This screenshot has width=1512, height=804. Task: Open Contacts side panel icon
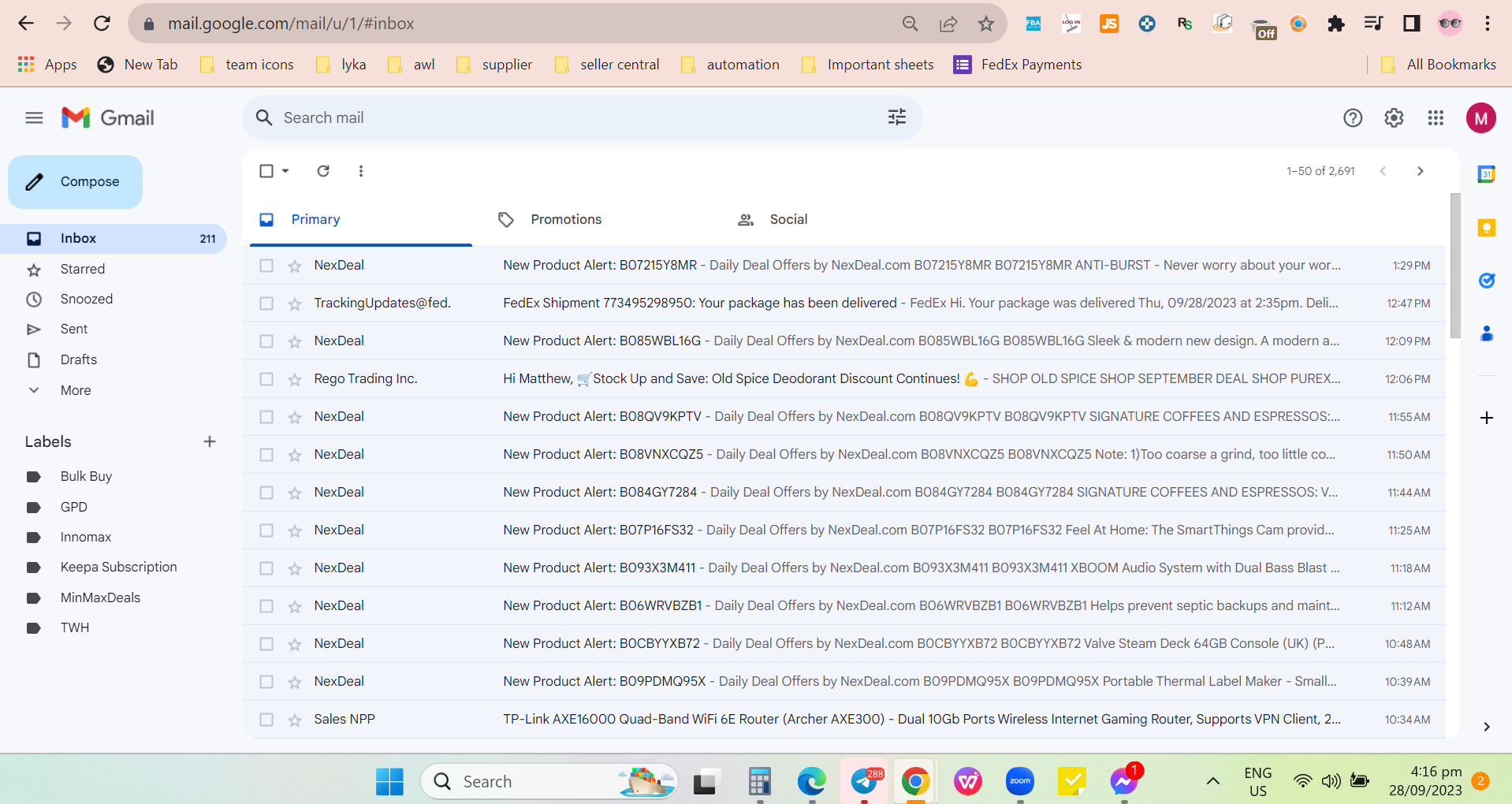[1487, 333]
